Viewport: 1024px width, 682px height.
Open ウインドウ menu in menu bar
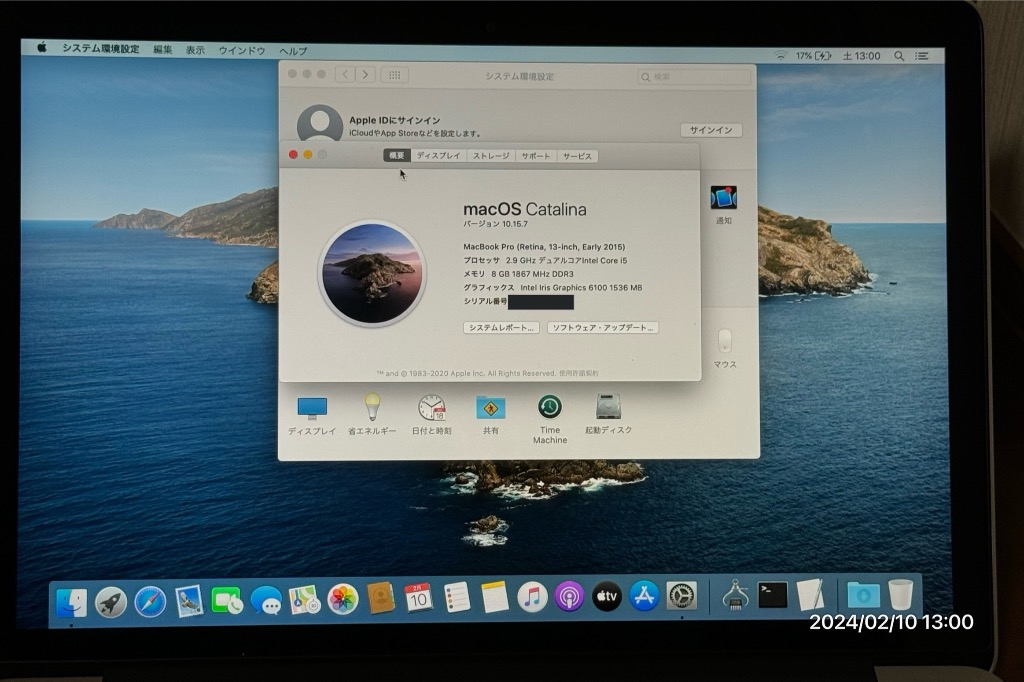(x=242, y=50)
